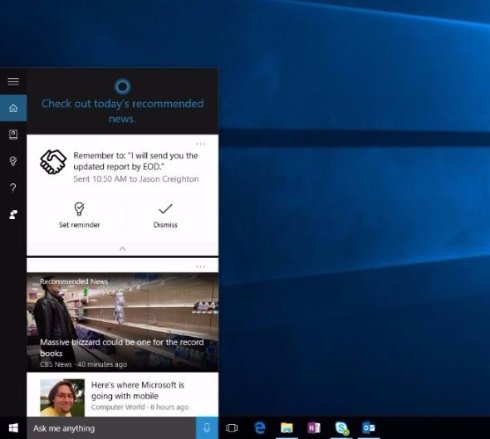Open Skype from taskbar
490x439 pixels.
pos(342,428)
